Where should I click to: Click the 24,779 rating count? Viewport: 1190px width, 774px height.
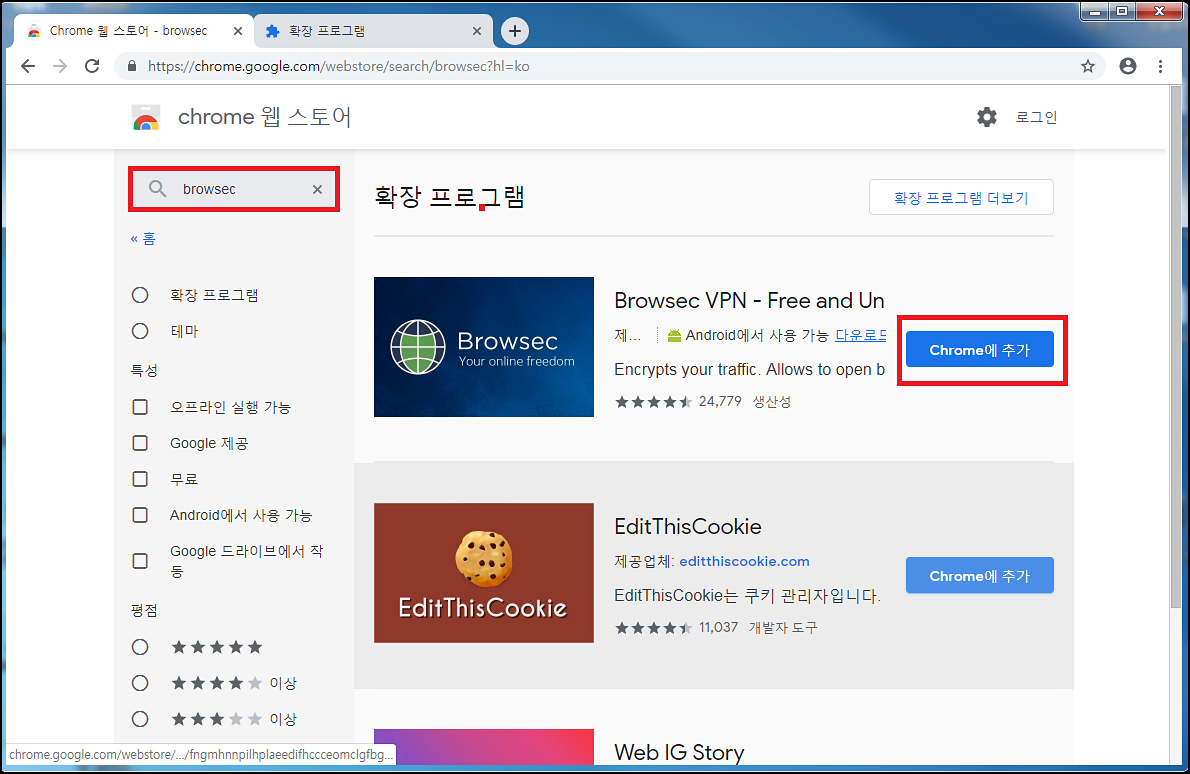pos(719,401)
